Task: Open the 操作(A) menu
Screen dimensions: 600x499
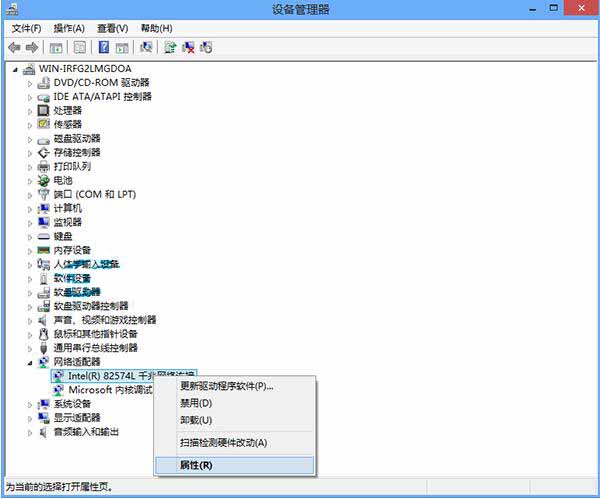Action: click(x=69, y=28)
